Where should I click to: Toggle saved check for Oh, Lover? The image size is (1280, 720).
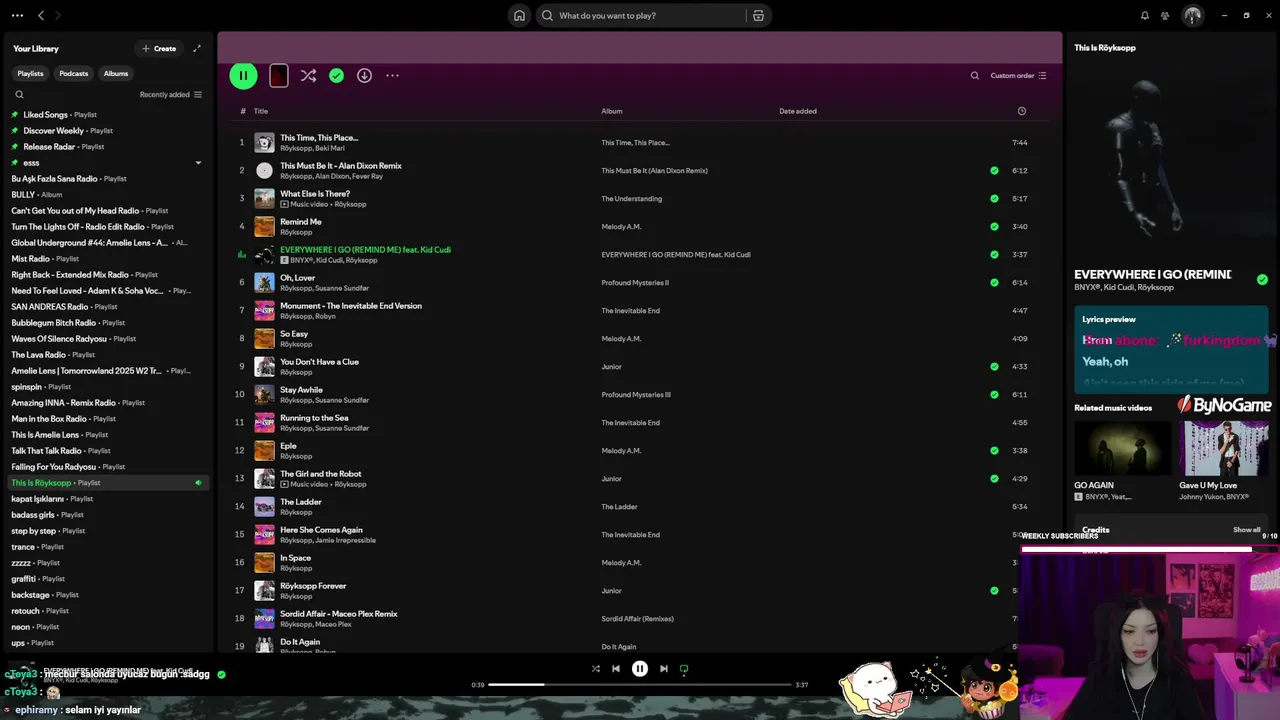(994, 283)
